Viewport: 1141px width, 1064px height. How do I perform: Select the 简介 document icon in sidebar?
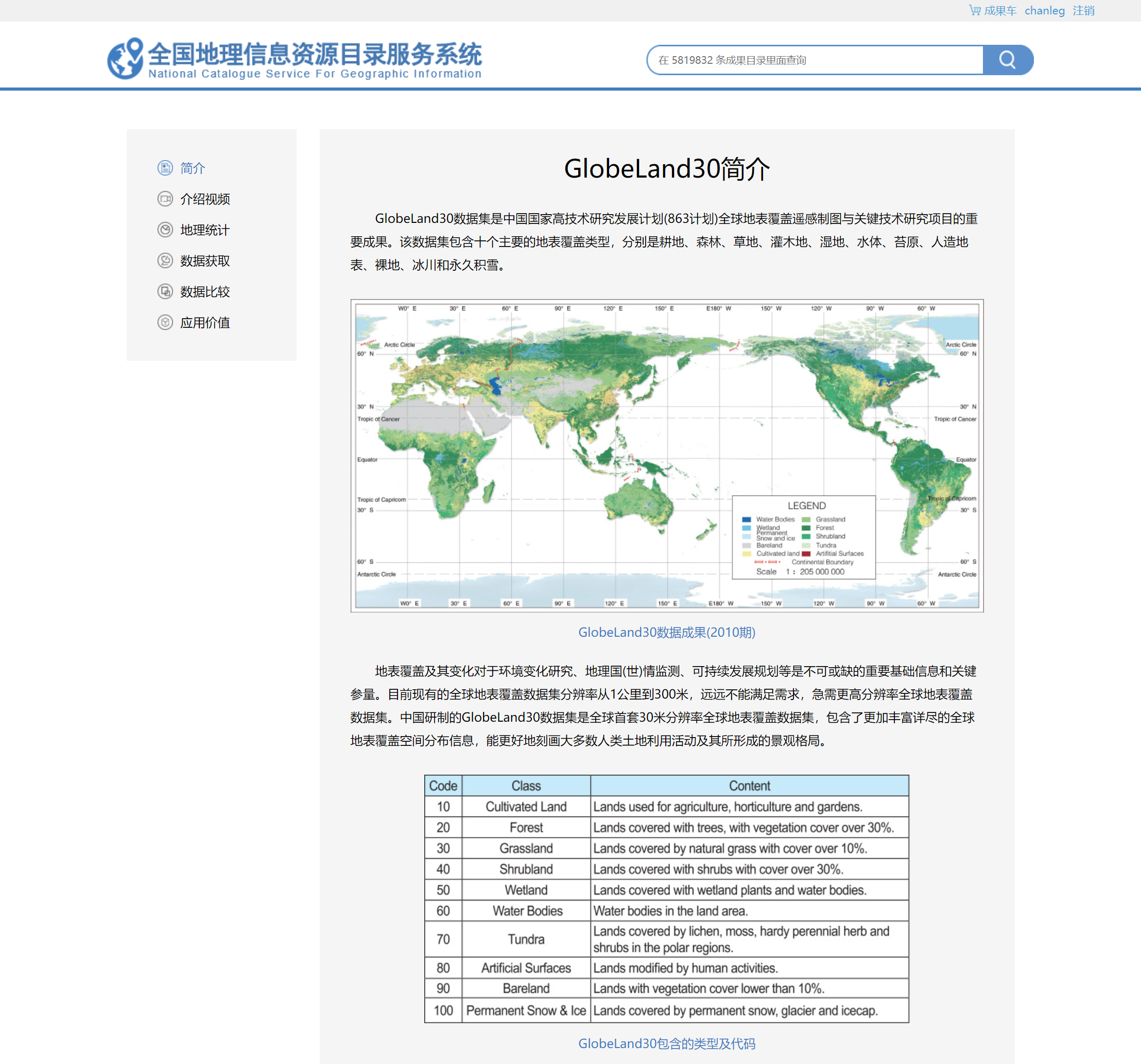165,168
